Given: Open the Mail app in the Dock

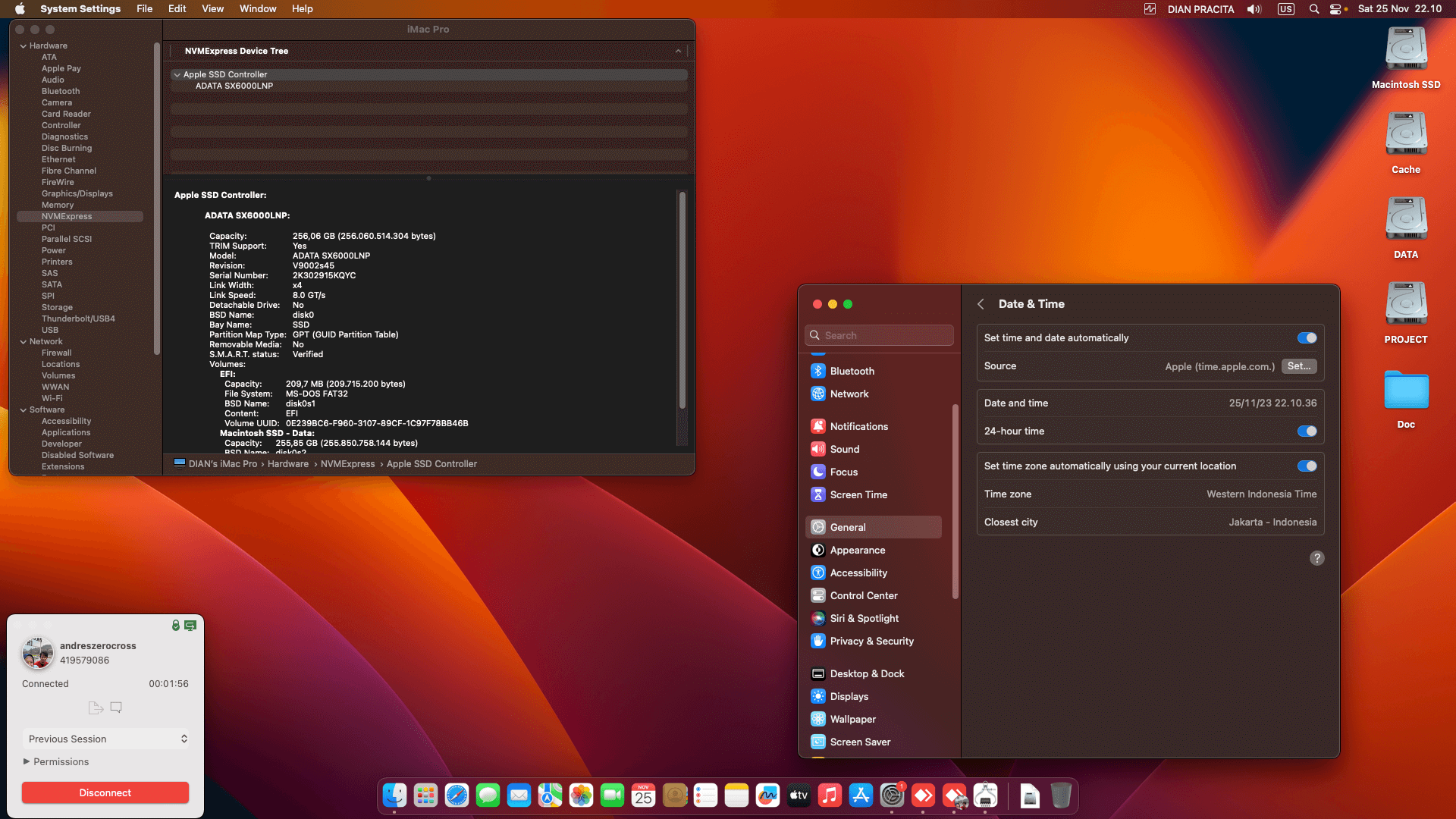Looking at the screenshot, I should 519,795.
